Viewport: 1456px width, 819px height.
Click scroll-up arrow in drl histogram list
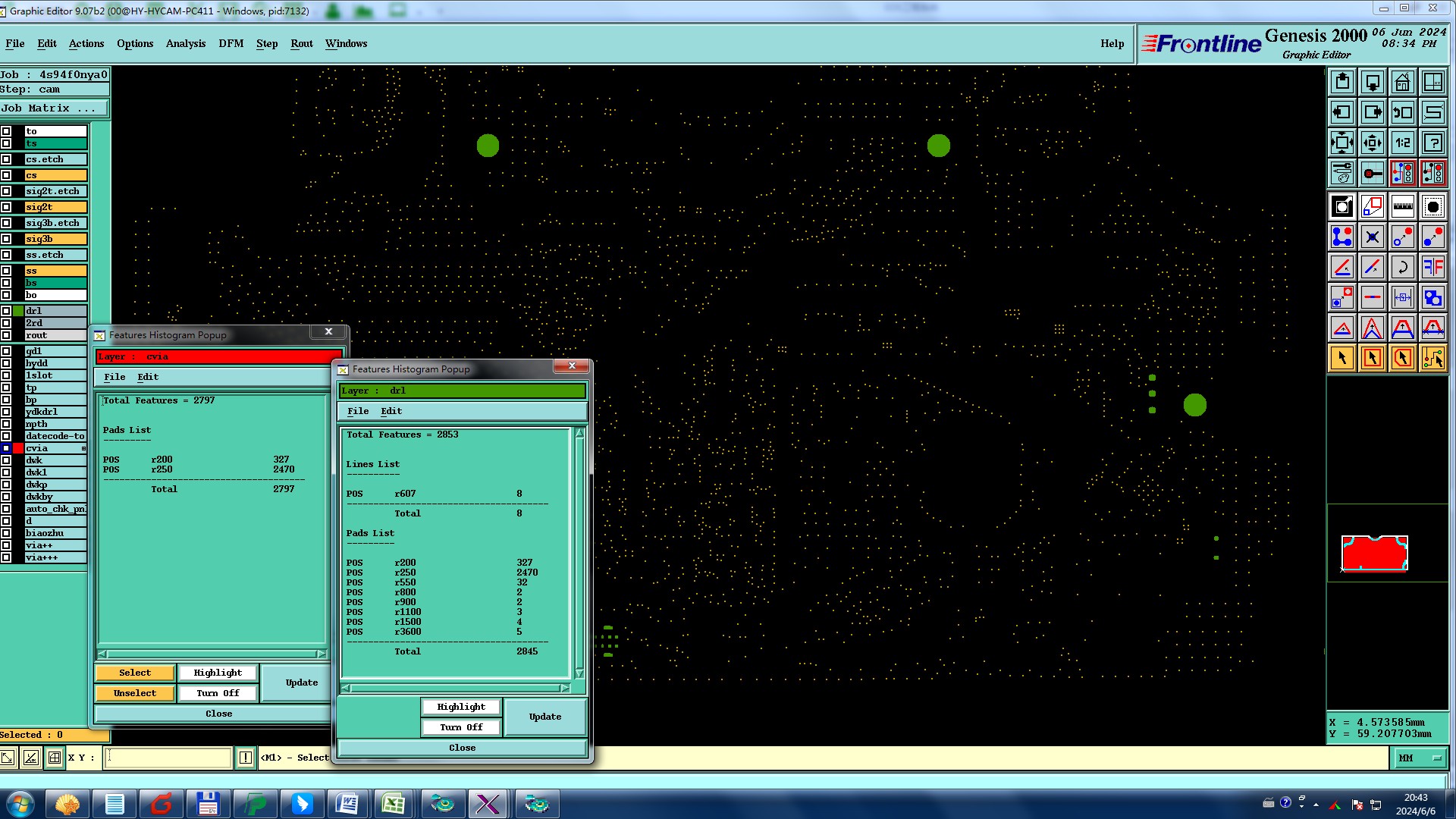point(579,434)
